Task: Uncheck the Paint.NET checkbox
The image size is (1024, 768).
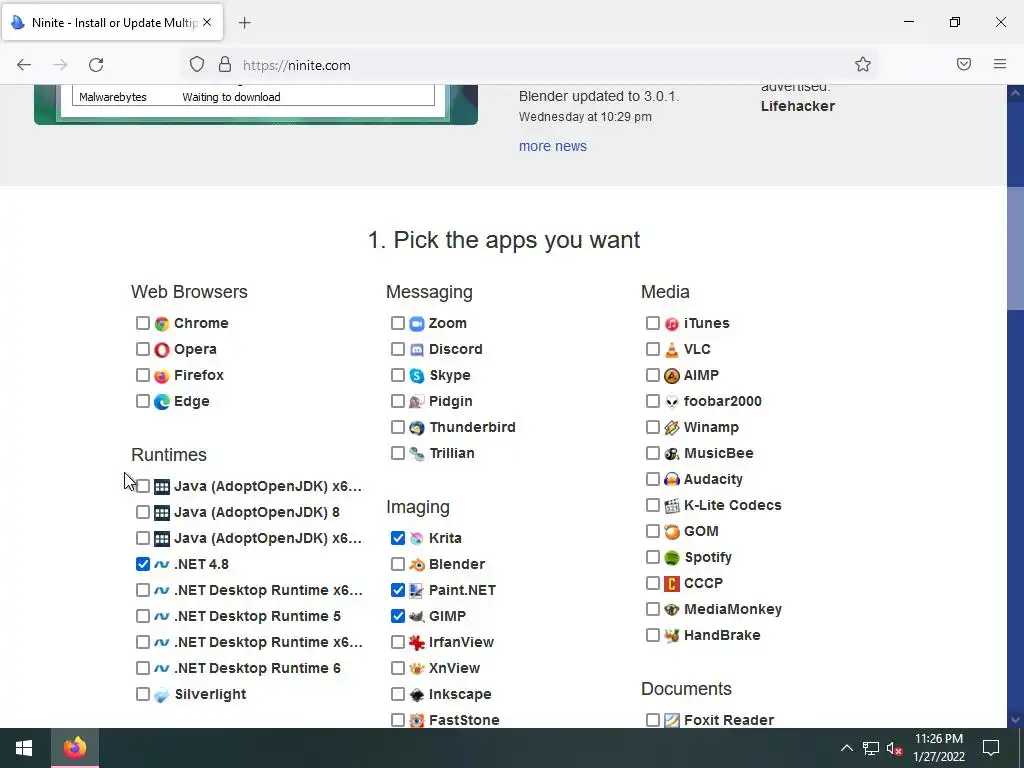Action: pos(398,590)
